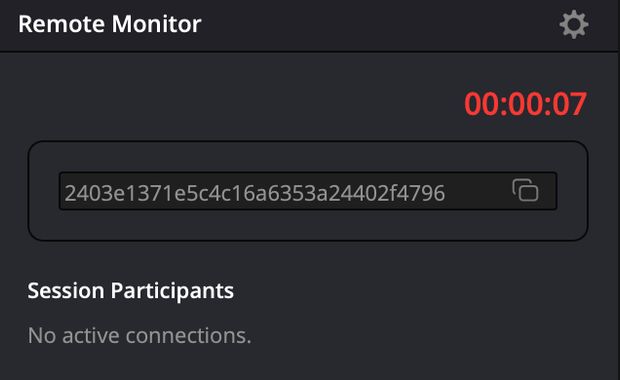The image size is (620, 380).
Task: Select the elapsed time counter in red
Action: pos(525,104)
